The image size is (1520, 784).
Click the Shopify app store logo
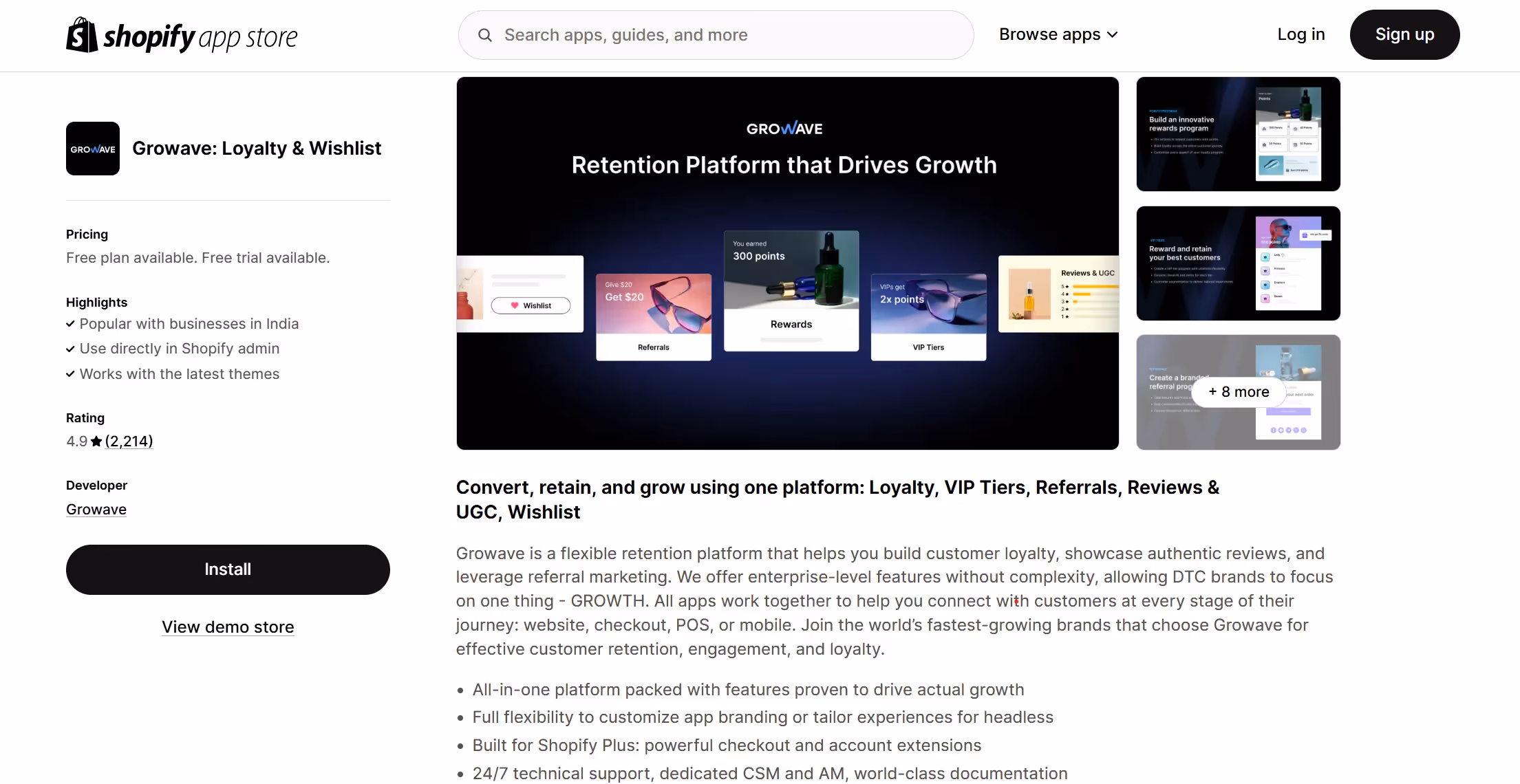tap(182, 35)
